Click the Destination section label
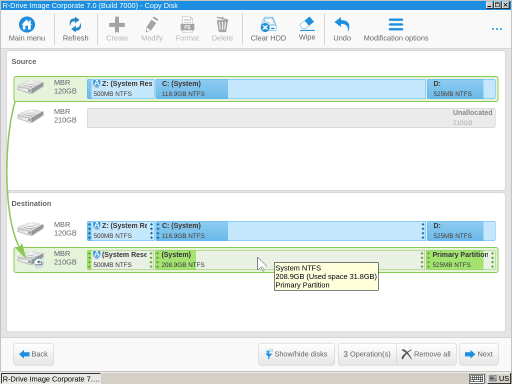 tap(31, 203)
